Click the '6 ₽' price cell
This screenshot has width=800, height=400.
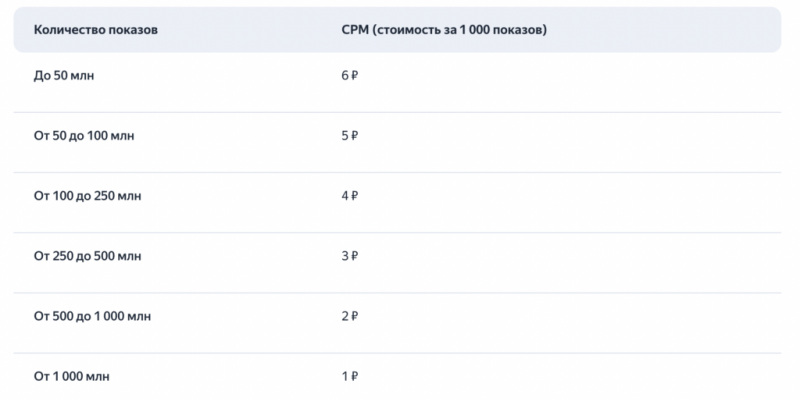(349, 76)
